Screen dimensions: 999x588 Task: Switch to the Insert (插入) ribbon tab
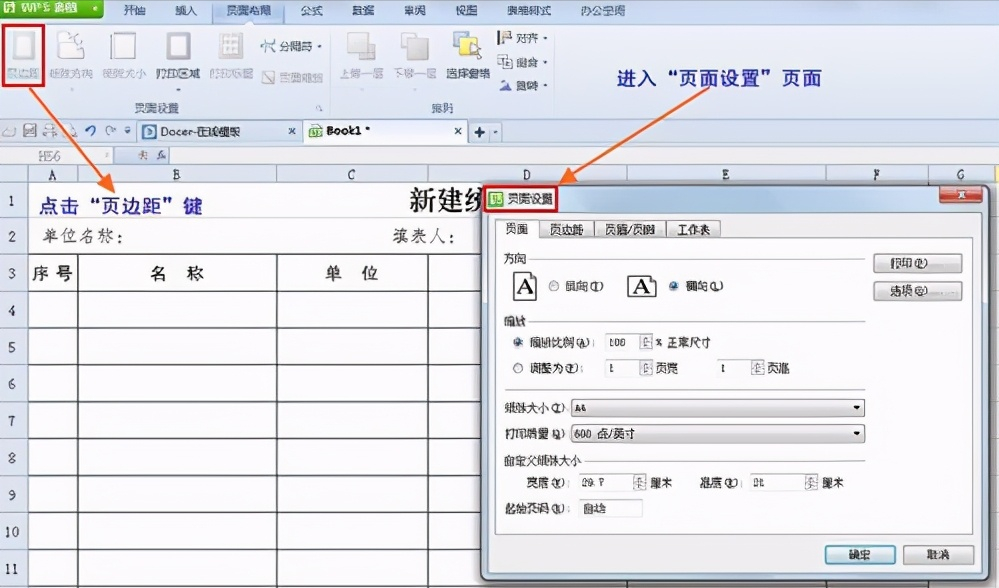[185, 10]
